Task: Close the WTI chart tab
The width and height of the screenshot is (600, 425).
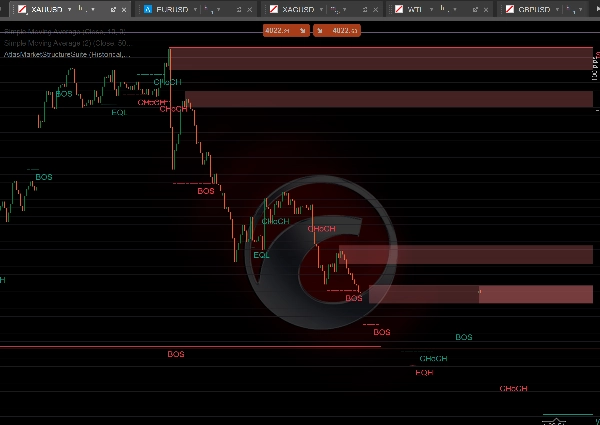Action: [x=486, y=10]
